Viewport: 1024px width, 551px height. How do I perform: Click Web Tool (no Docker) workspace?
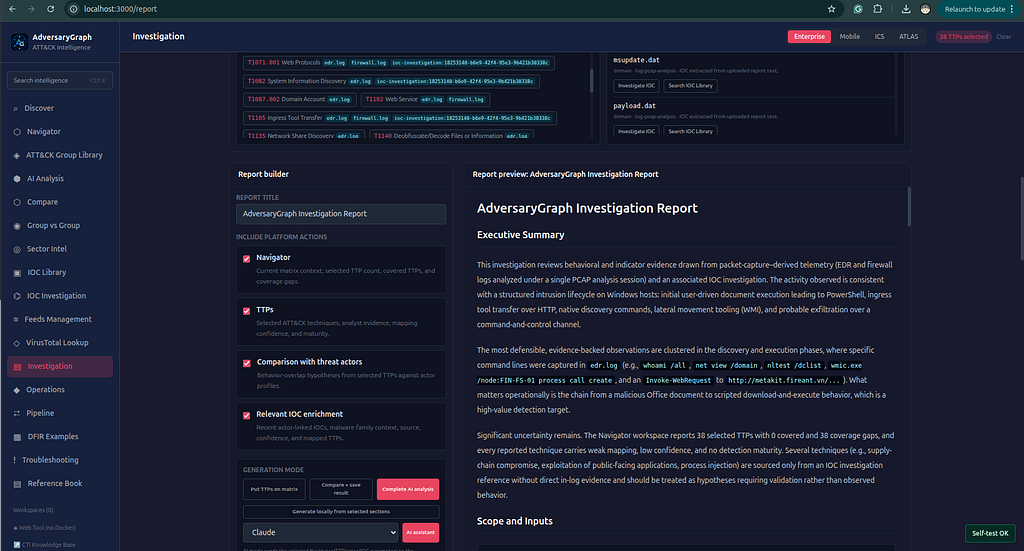[x=44, y=527]
